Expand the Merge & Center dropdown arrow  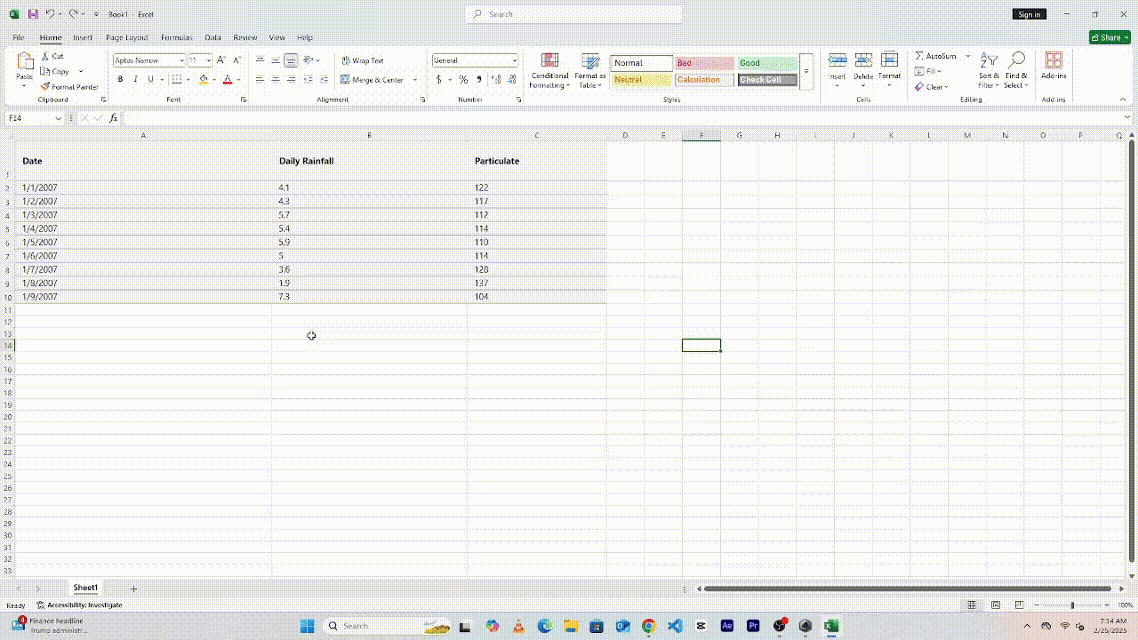(415, 80)
